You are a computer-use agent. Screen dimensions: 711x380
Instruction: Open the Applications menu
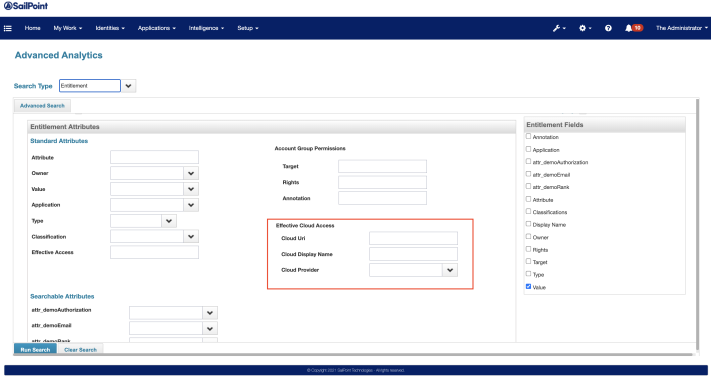[156, 28]
